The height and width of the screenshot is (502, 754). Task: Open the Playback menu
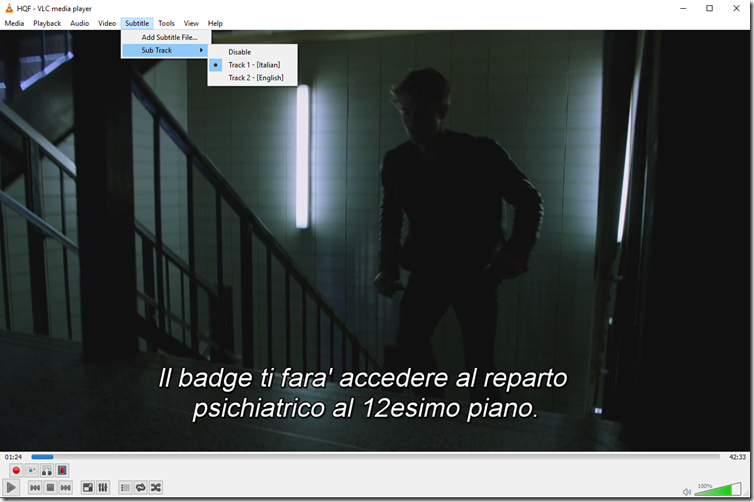tap(47, 23)
